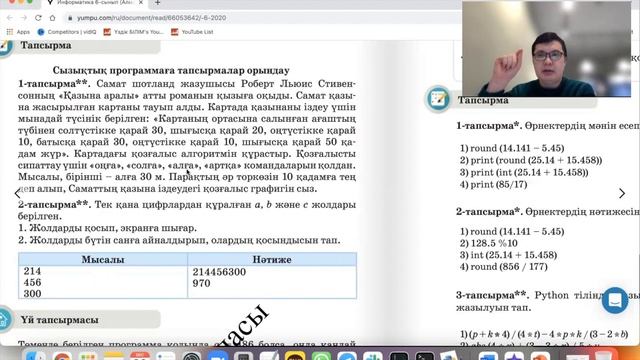Open the Competitors | vidIQ bookmark
The image size is (640, 360).
pyautogui.click(x=67, y=32)
